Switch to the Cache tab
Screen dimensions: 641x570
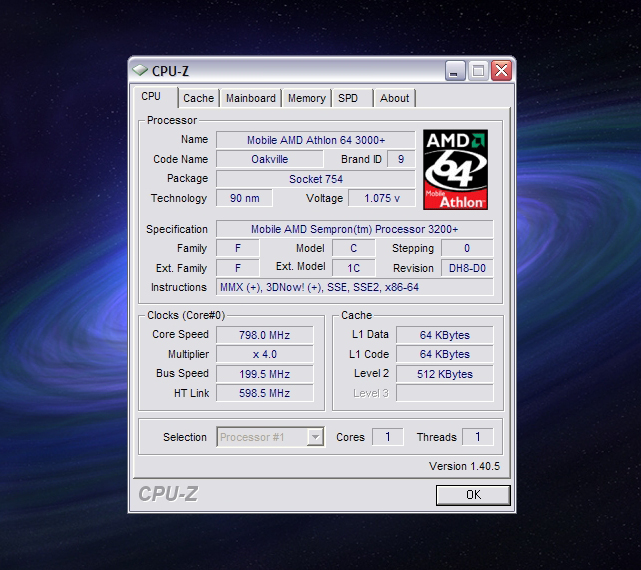click(198, 98)
